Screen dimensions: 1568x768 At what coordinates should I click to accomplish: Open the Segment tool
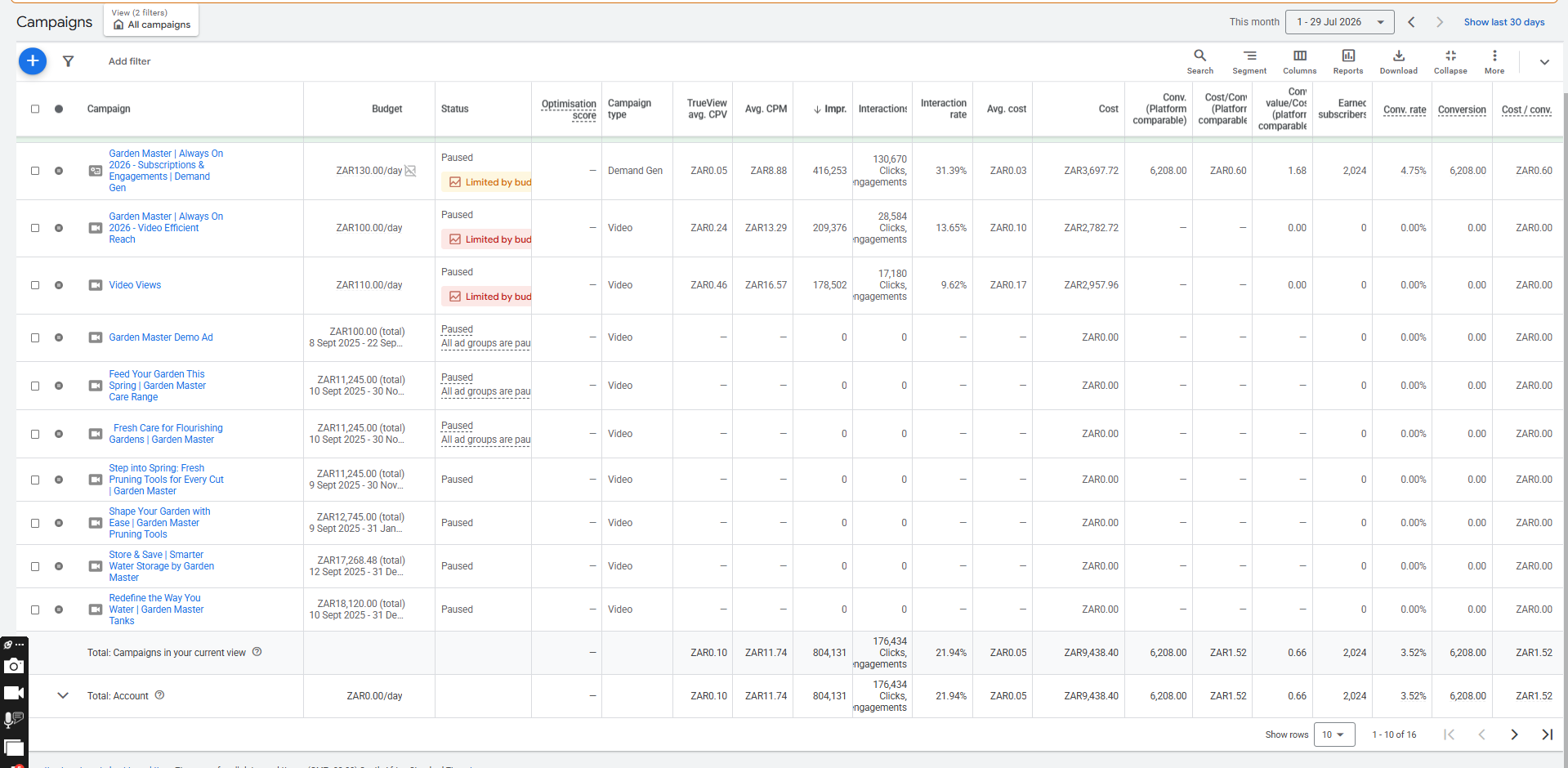1249,61
